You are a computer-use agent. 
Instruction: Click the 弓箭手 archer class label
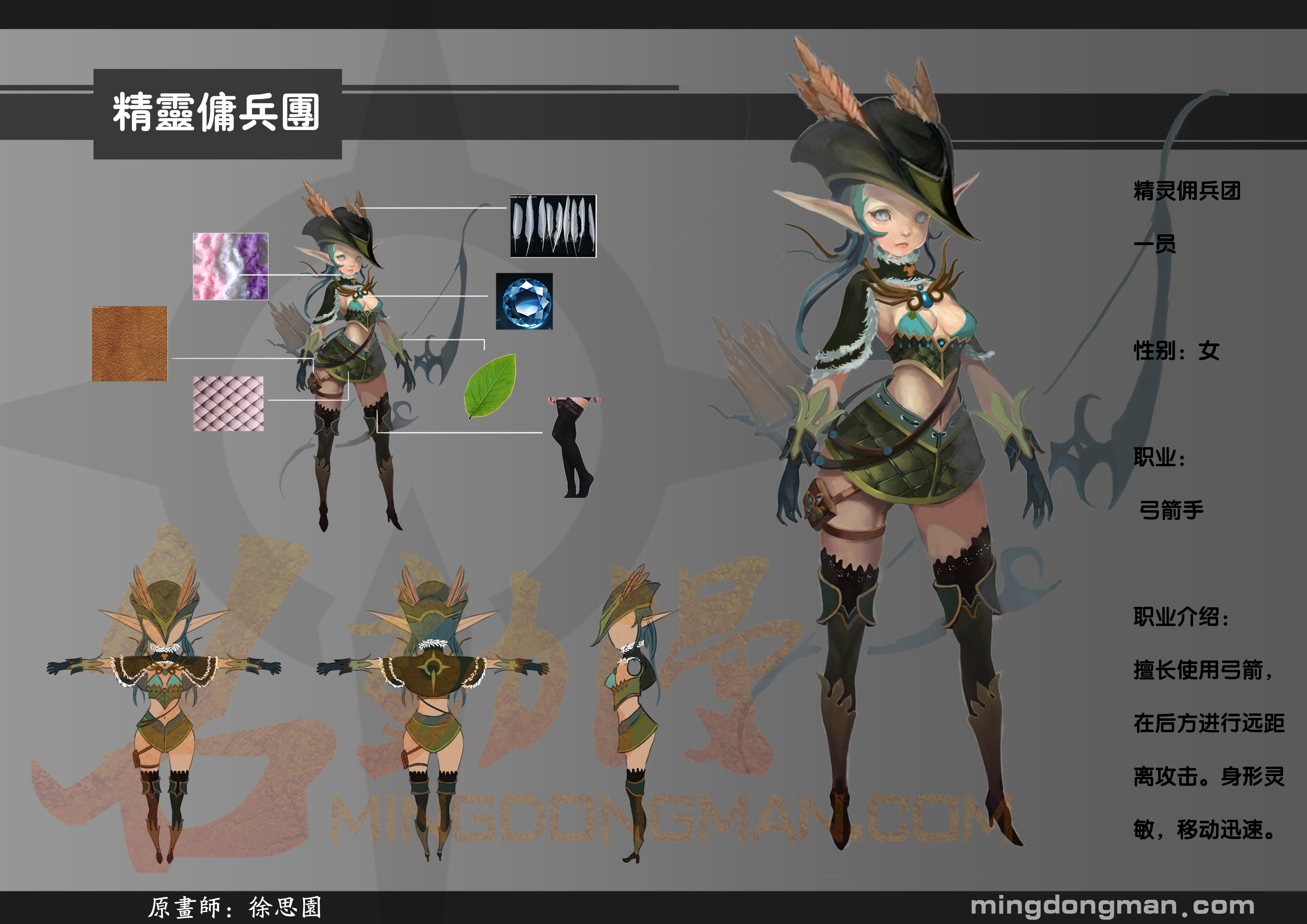point(1171,510)
